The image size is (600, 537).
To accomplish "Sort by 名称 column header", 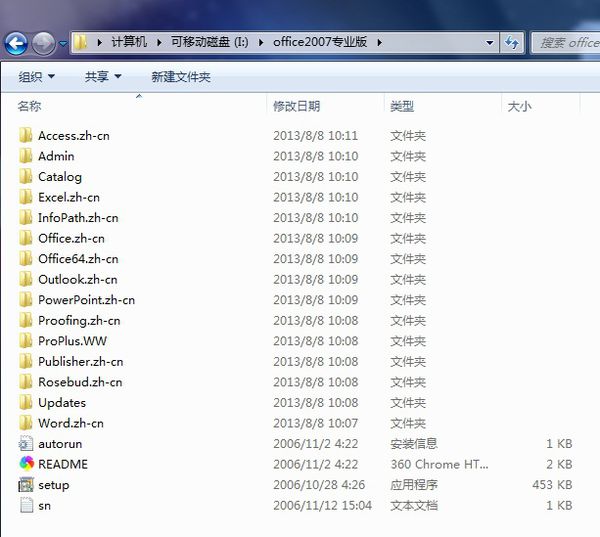I will tap(29, 106).
